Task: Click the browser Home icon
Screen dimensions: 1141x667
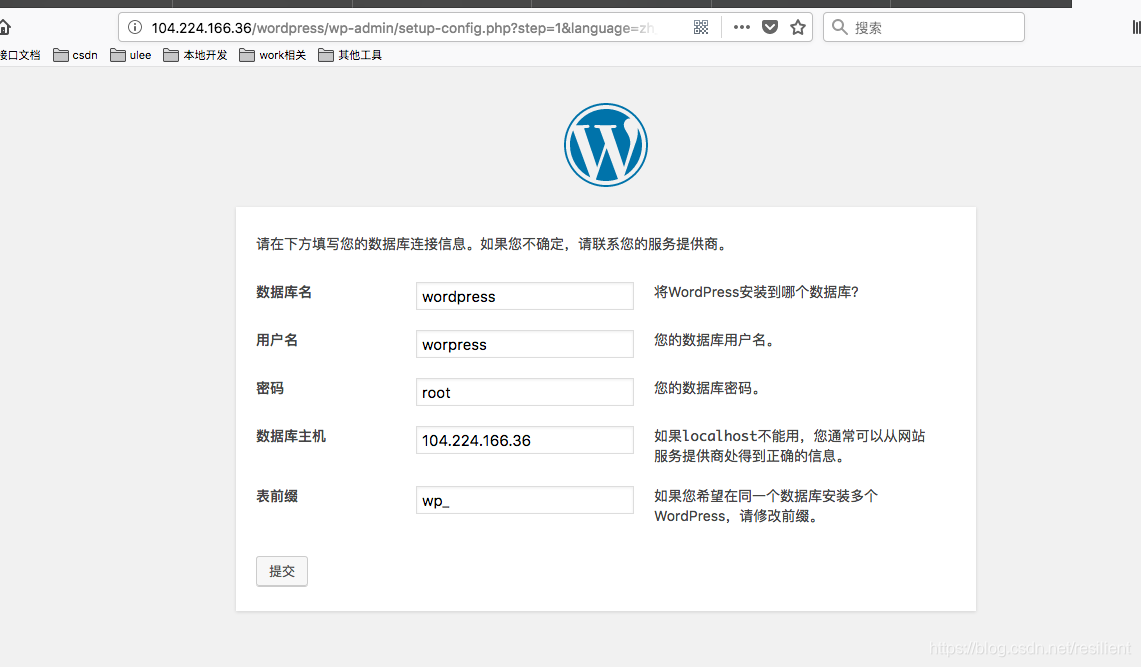Action: click(x=4, y=28)
